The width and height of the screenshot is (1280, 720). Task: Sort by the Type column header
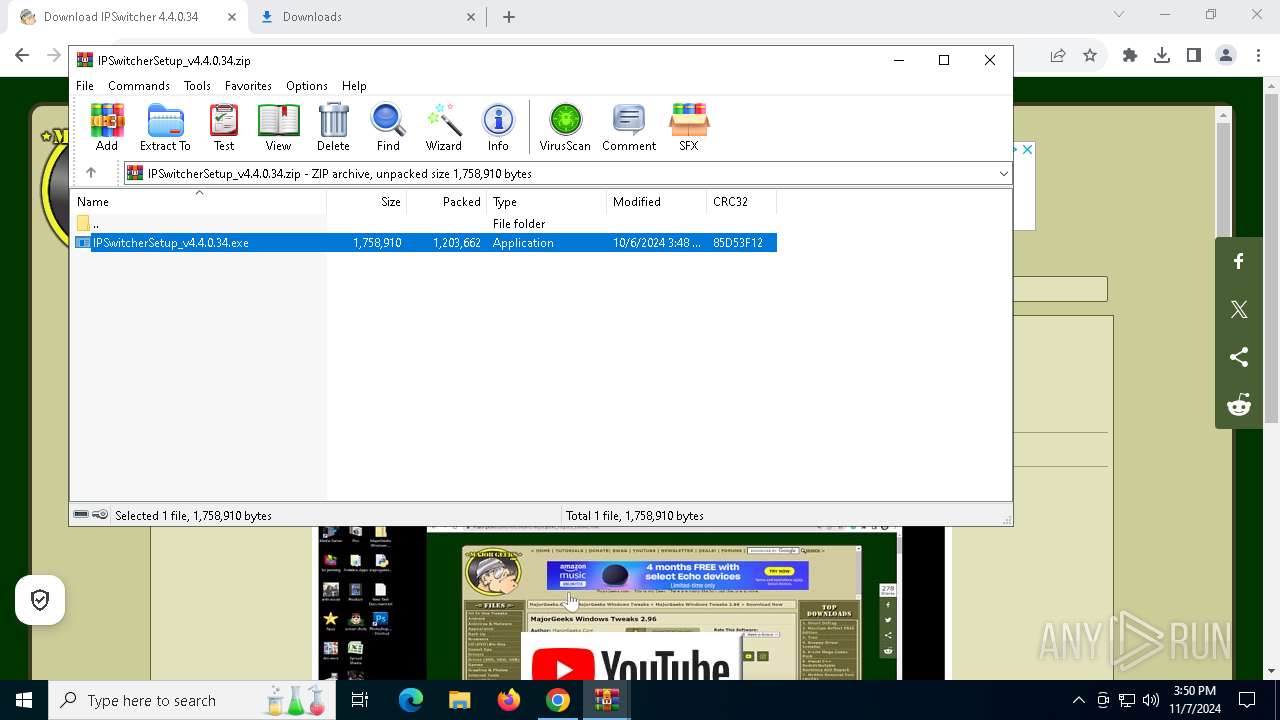point(547,202)
